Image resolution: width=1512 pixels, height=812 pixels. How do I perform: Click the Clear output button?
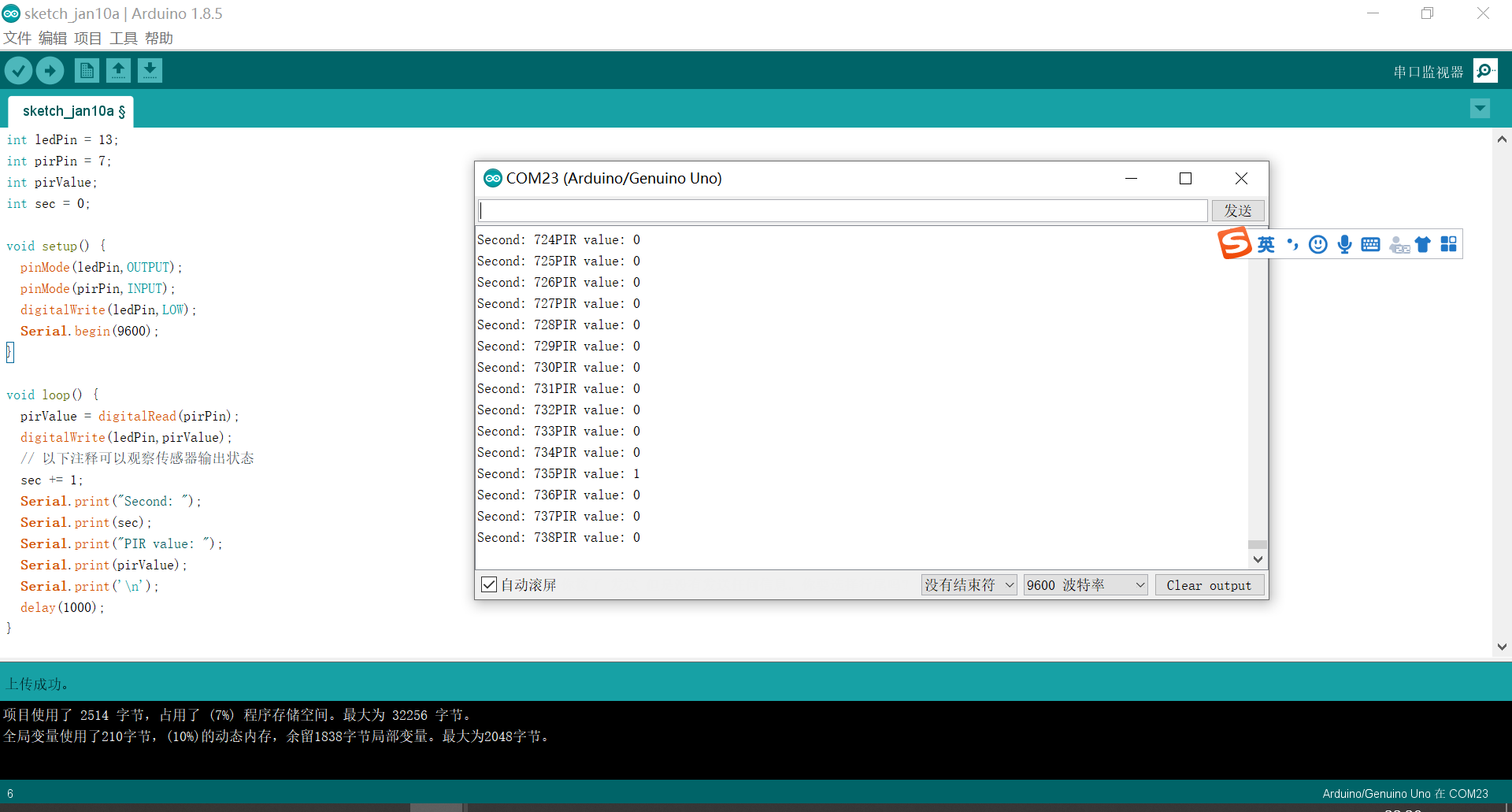1209,584
